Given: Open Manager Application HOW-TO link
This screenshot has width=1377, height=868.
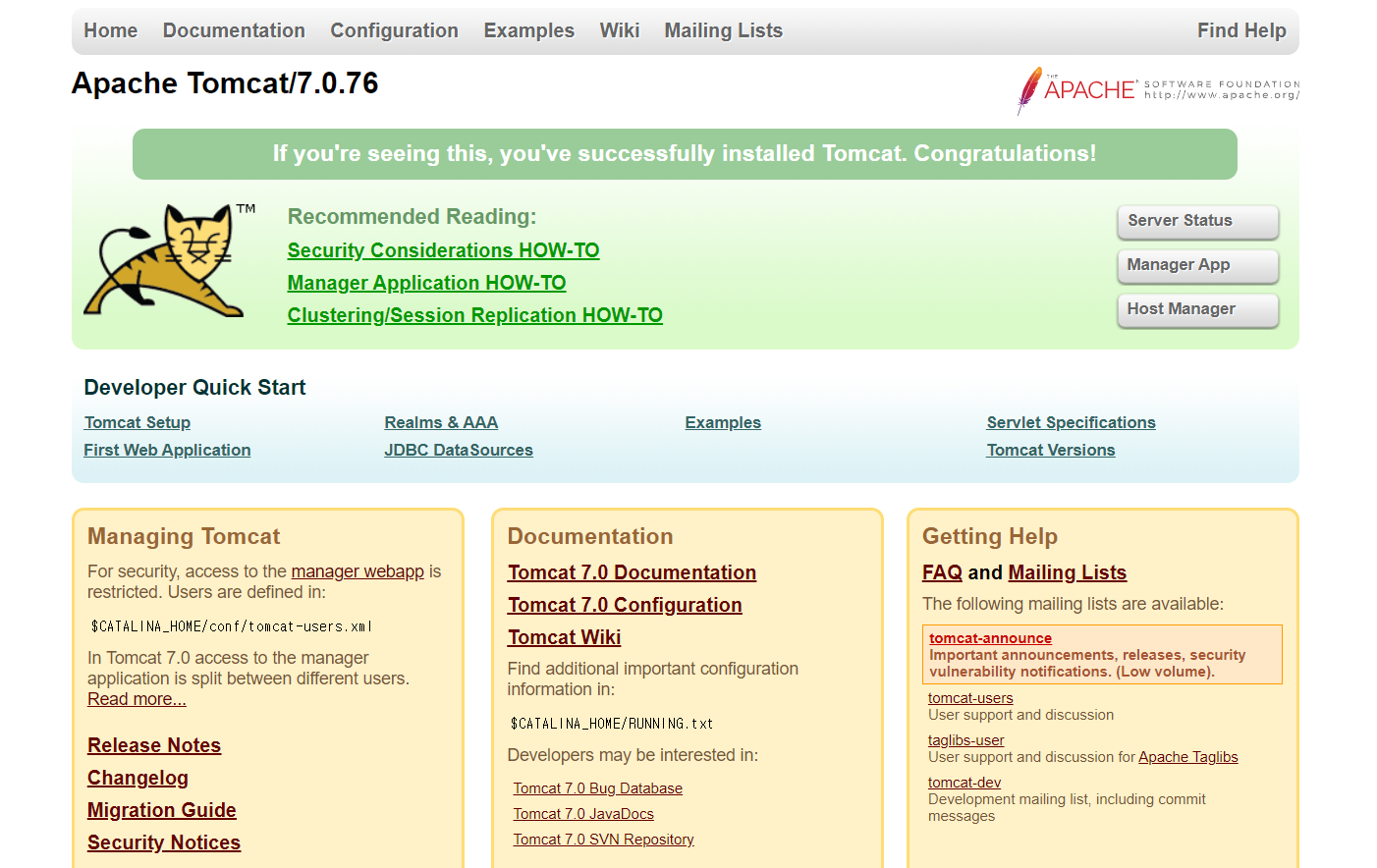Looking at the screenshot, I should [x=426, y=283].
